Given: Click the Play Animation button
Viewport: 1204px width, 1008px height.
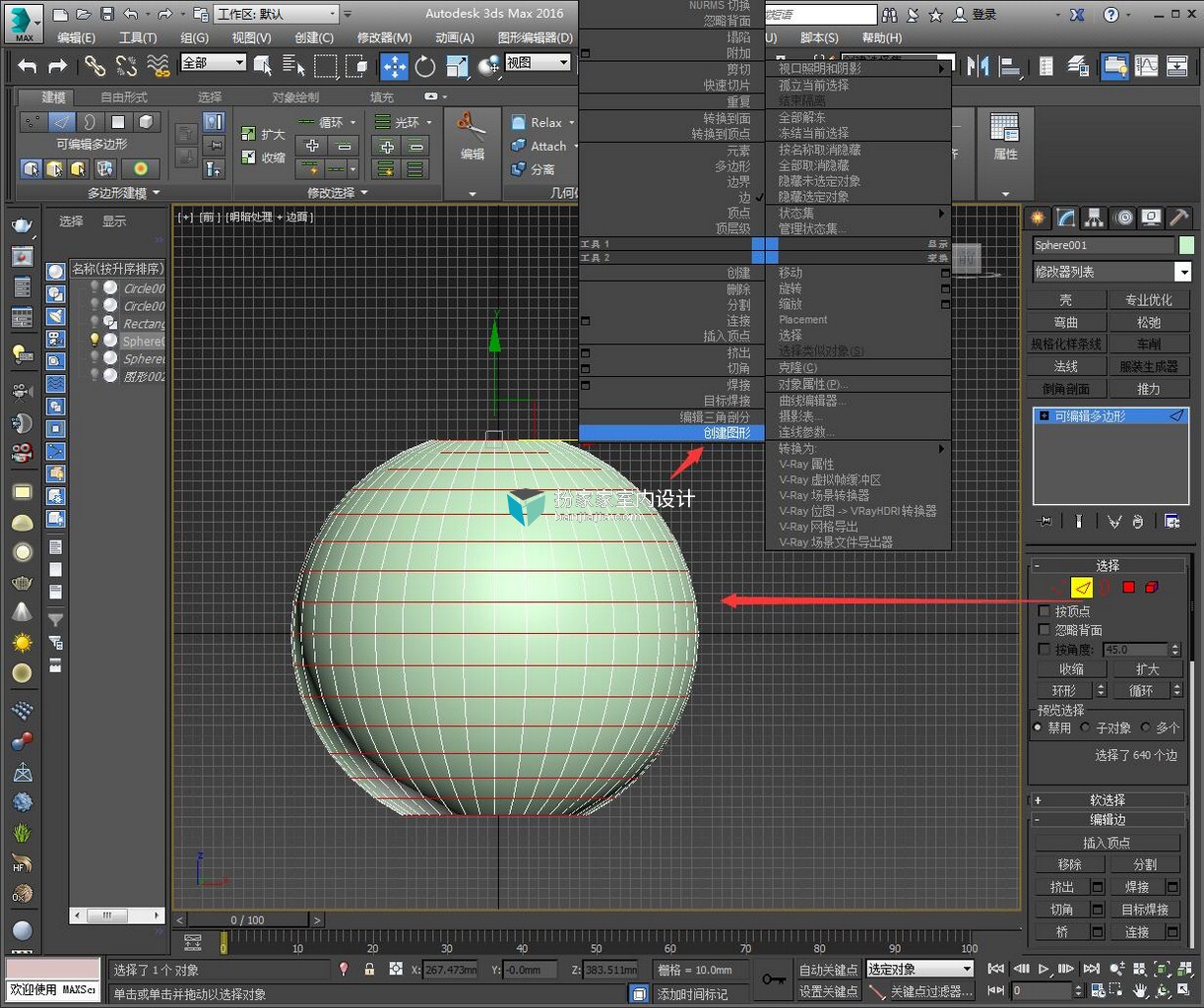Looking at the screenshot, I should pos(1045,970).
